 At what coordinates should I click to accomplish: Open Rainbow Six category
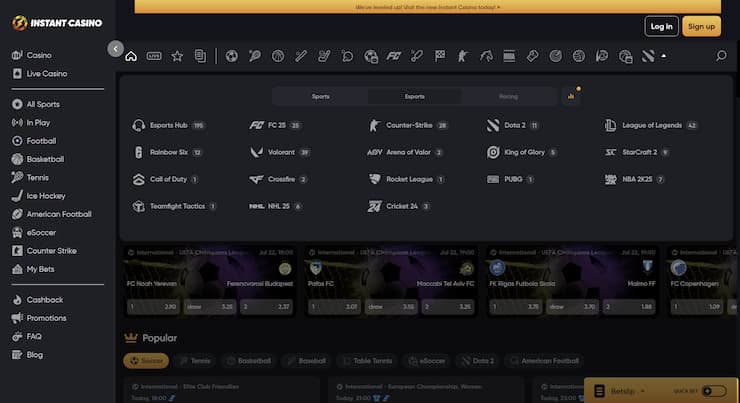168,152
